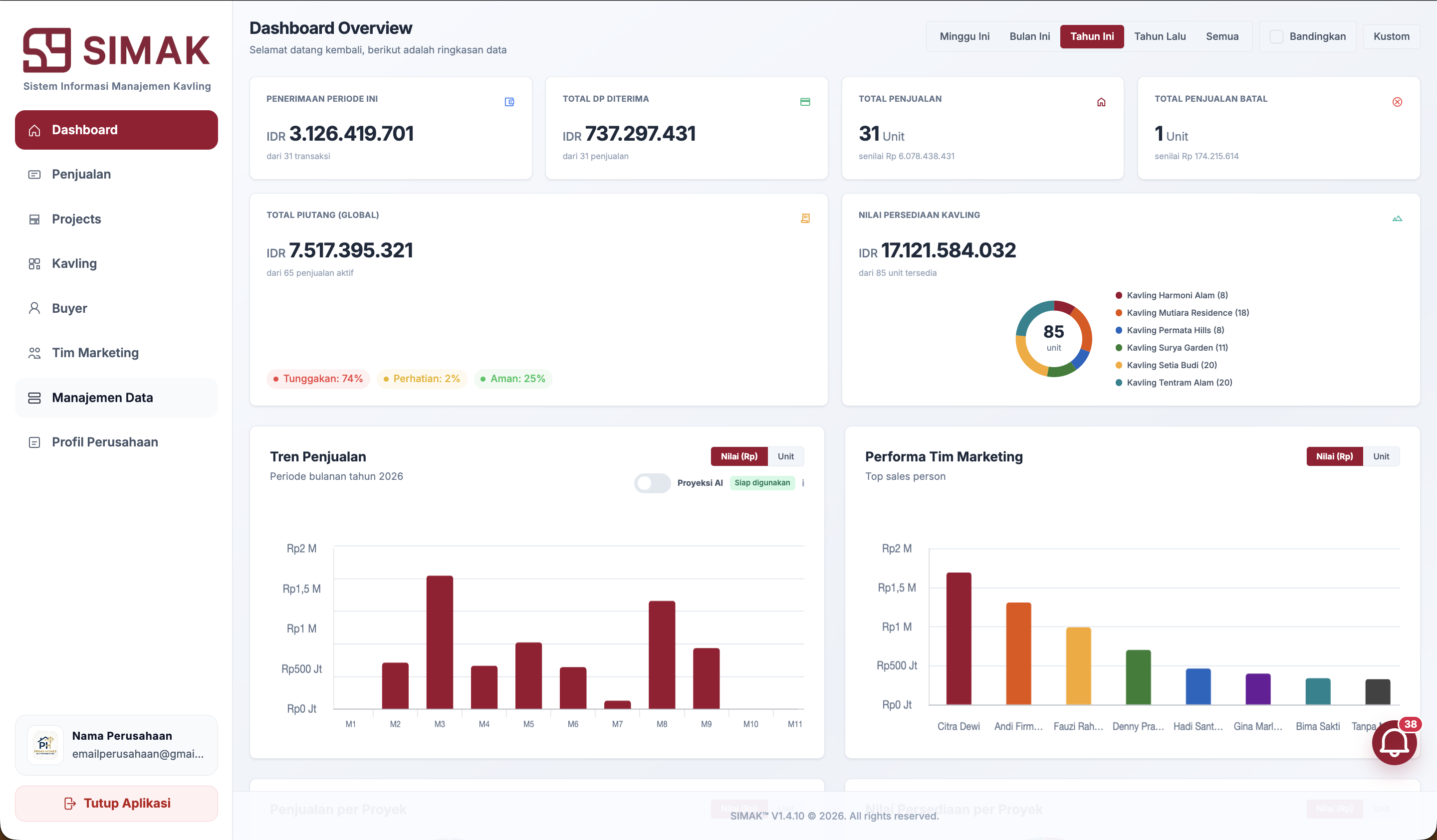Select the Semua period tab
1437x840 pixels.
pyautogui.click(x=1222, y=36)
